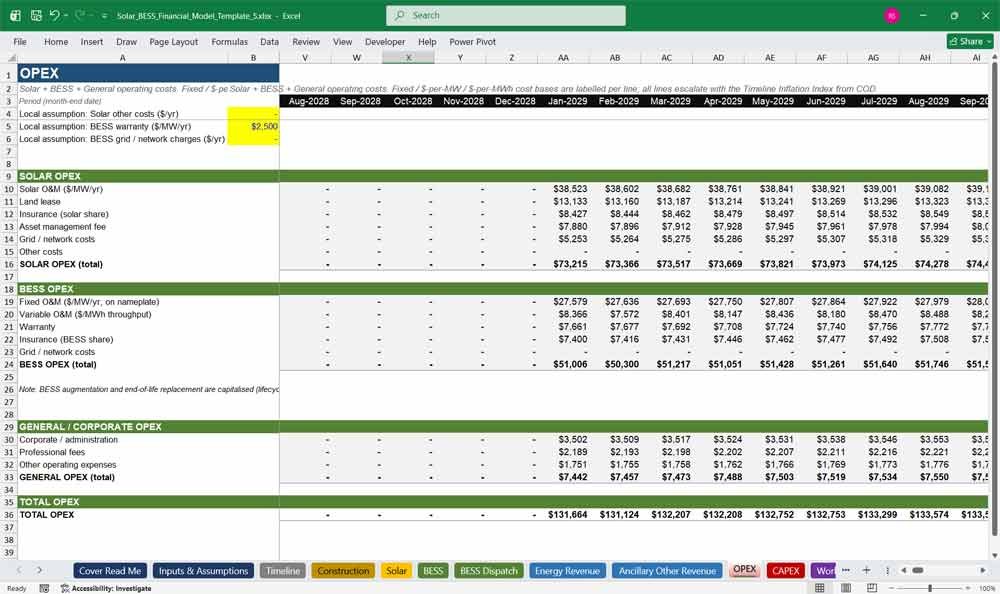The height and width of the screenshot is (594, 1000).
Task: Click the zoom in plus button
Action: coord(968,588)
